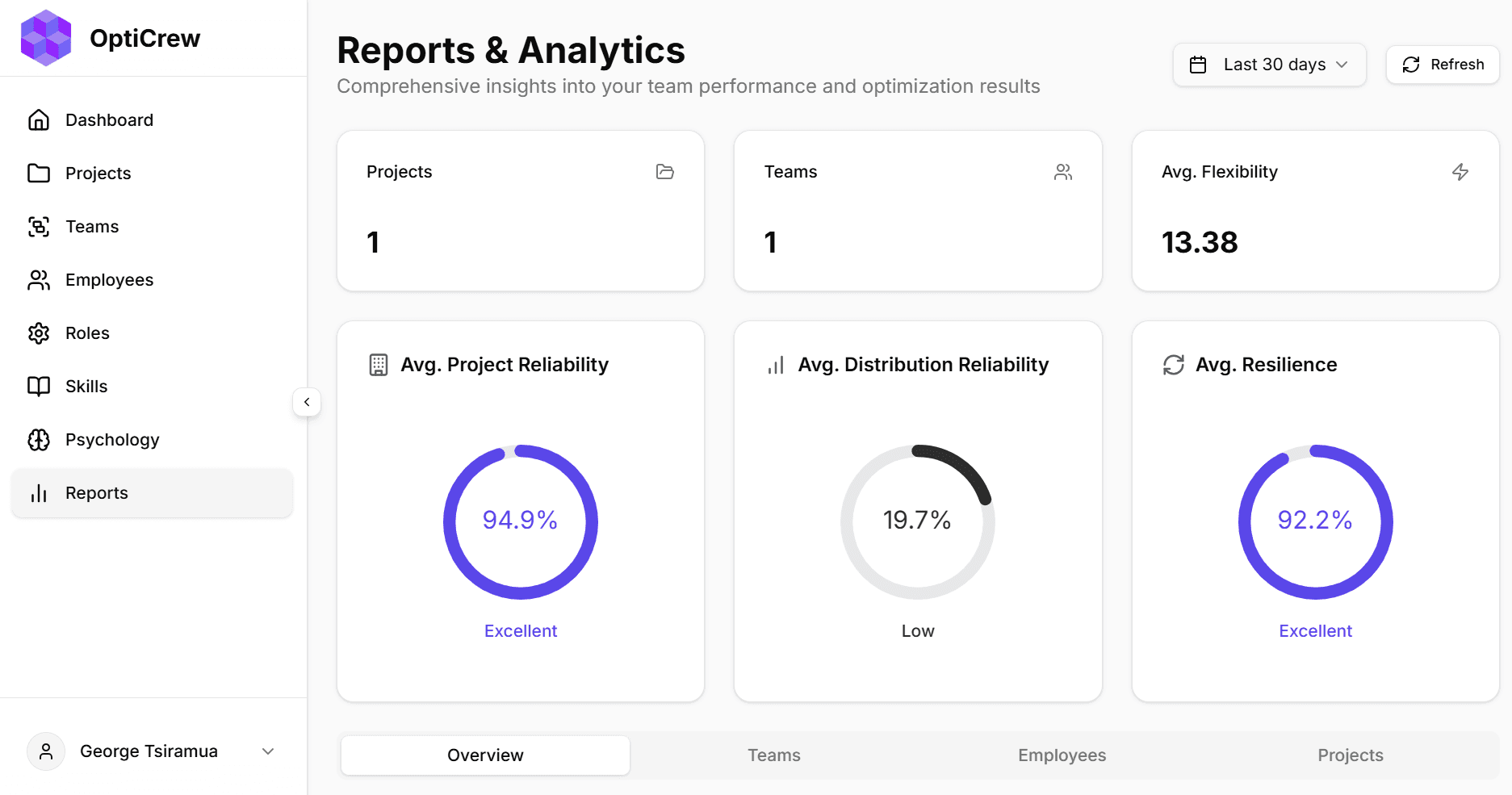
Task: Open the Psychology brain icon
Action: (x=37, y=440)
